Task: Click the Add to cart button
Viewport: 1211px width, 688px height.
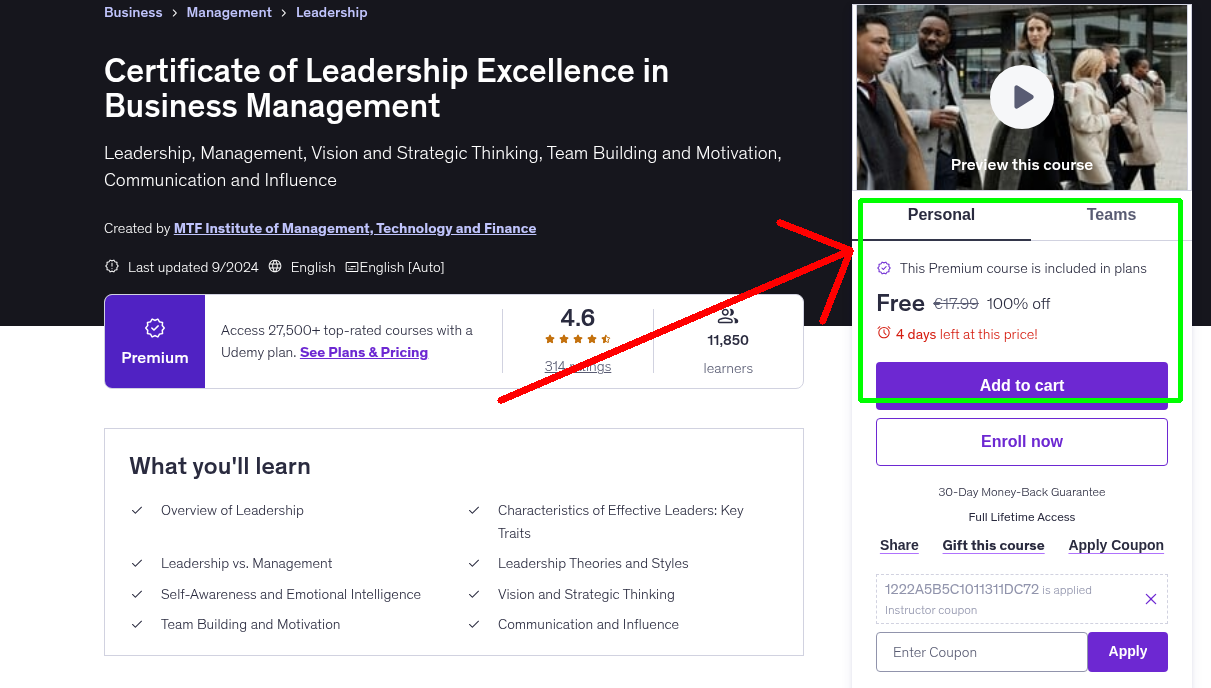Action: 1021,384
